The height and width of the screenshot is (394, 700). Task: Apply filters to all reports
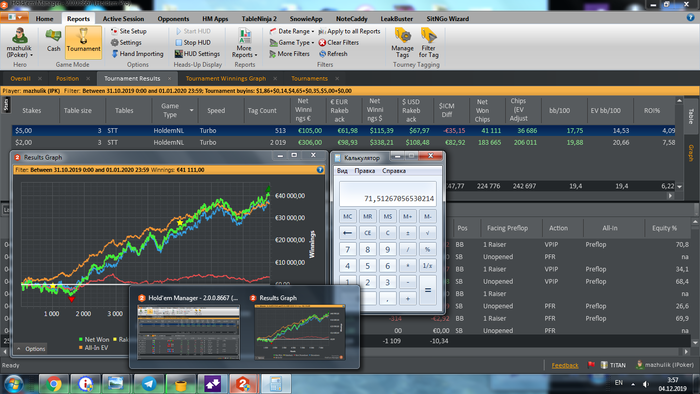pyautogui.click(x=349, y=31)
